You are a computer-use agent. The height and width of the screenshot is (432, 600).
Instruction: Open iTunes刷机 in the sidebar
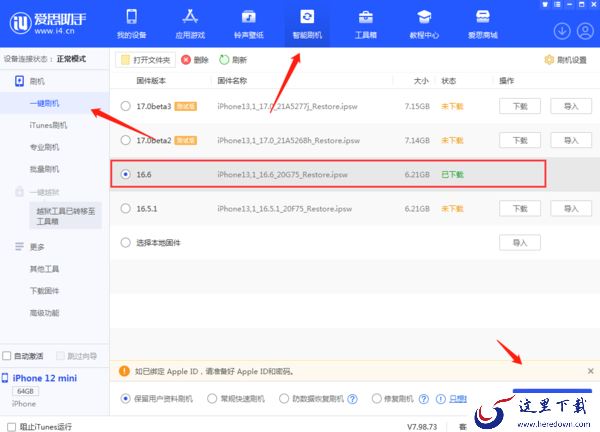(48, 125)
